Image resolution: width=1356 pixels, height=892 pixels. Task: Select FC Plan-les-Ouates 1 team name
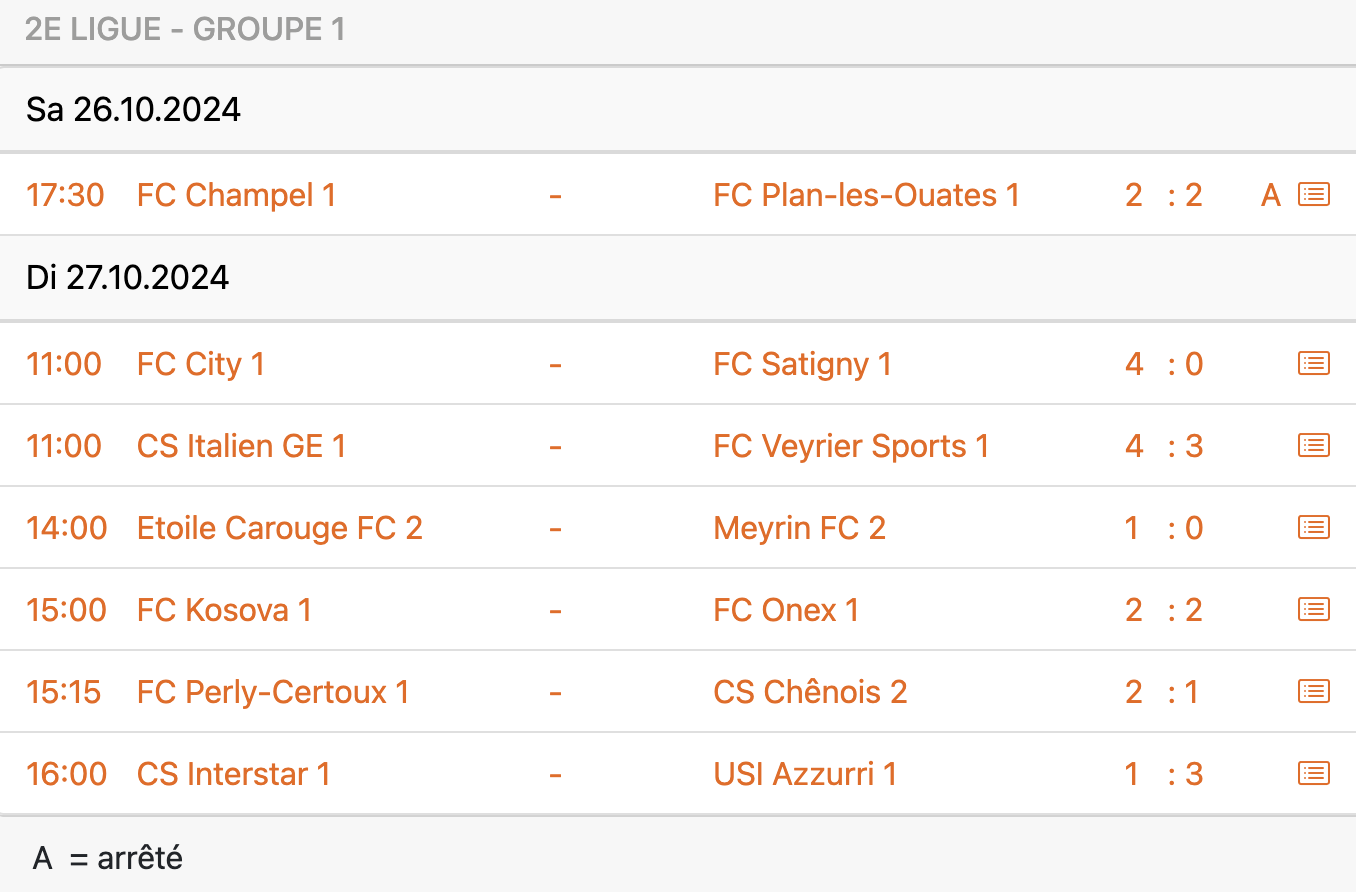coord(866,195)
